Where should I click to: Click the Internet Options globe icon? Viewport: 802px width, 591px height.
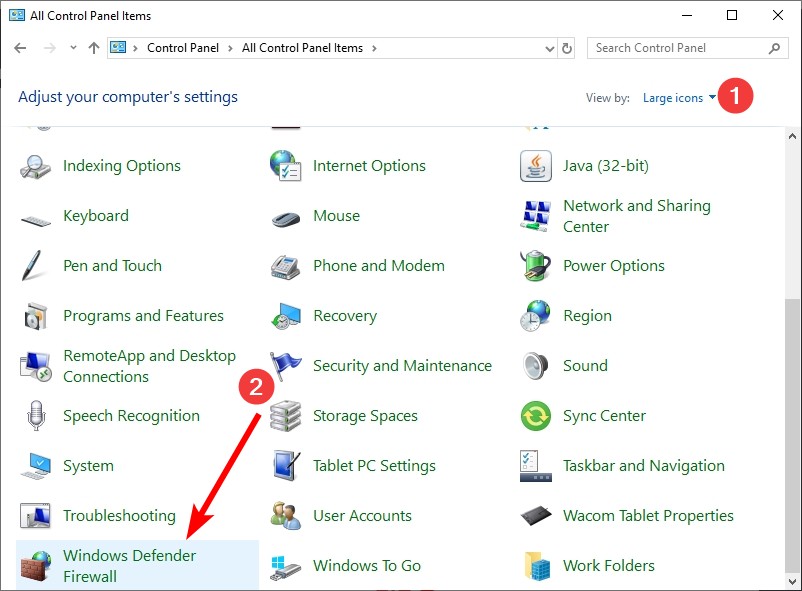pyautogui.click(x=285, y=166)
